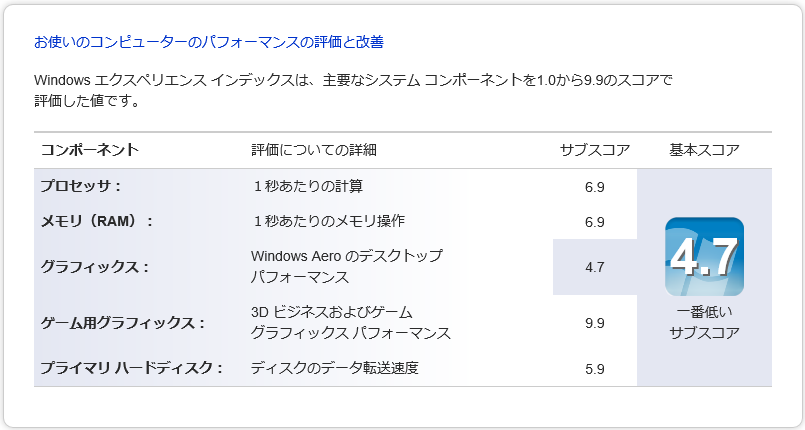
Task: Click the コンポーネント column header
Action: tap(90, 150)
